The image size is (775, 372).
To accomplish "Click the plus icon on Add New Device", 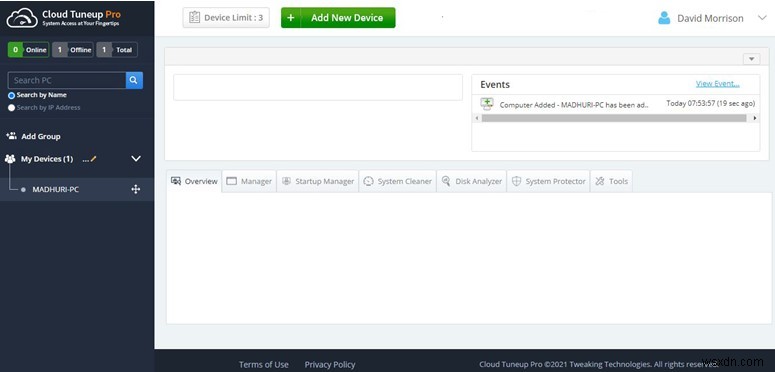I will point(291,18).
